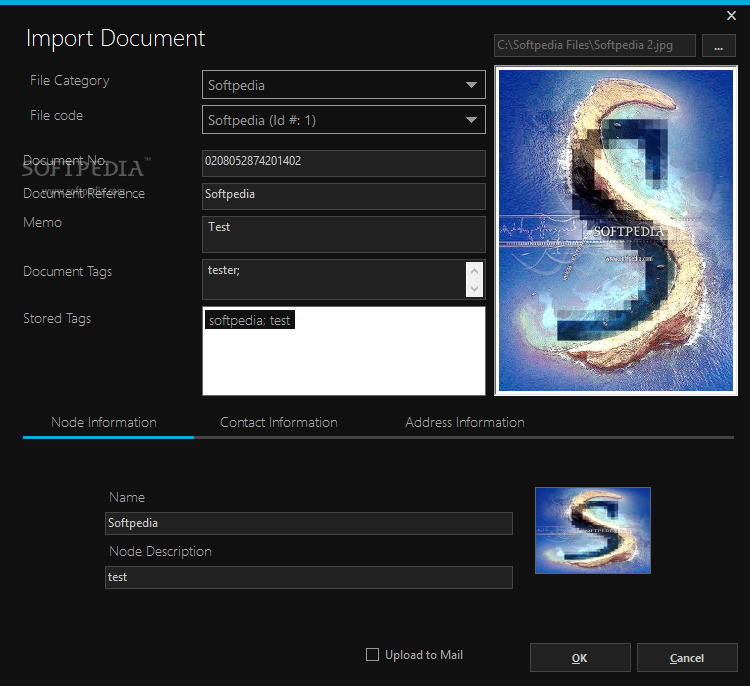750x686 pixels.
Task: Click the Node Description input field
Action: (309, 577)
